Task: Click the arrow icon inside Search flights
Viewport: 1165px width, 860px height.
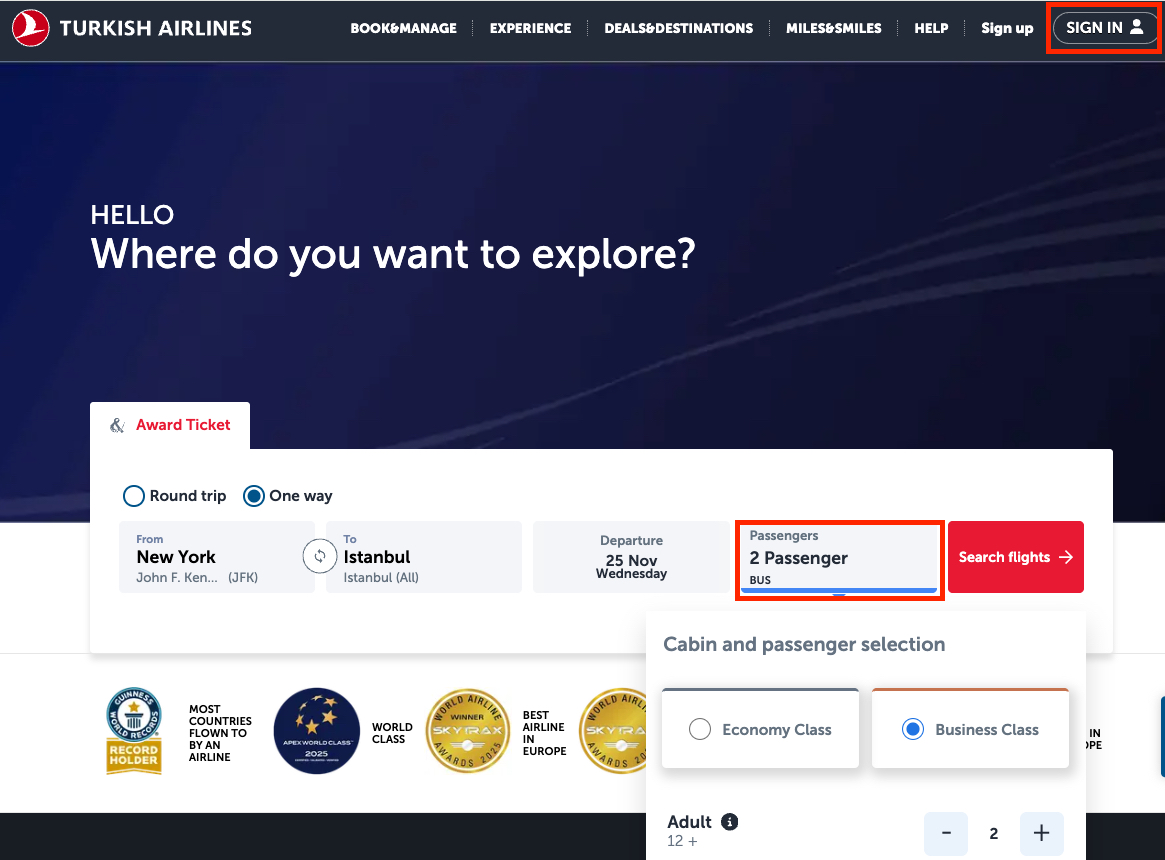Action: tap(1065, 557)
